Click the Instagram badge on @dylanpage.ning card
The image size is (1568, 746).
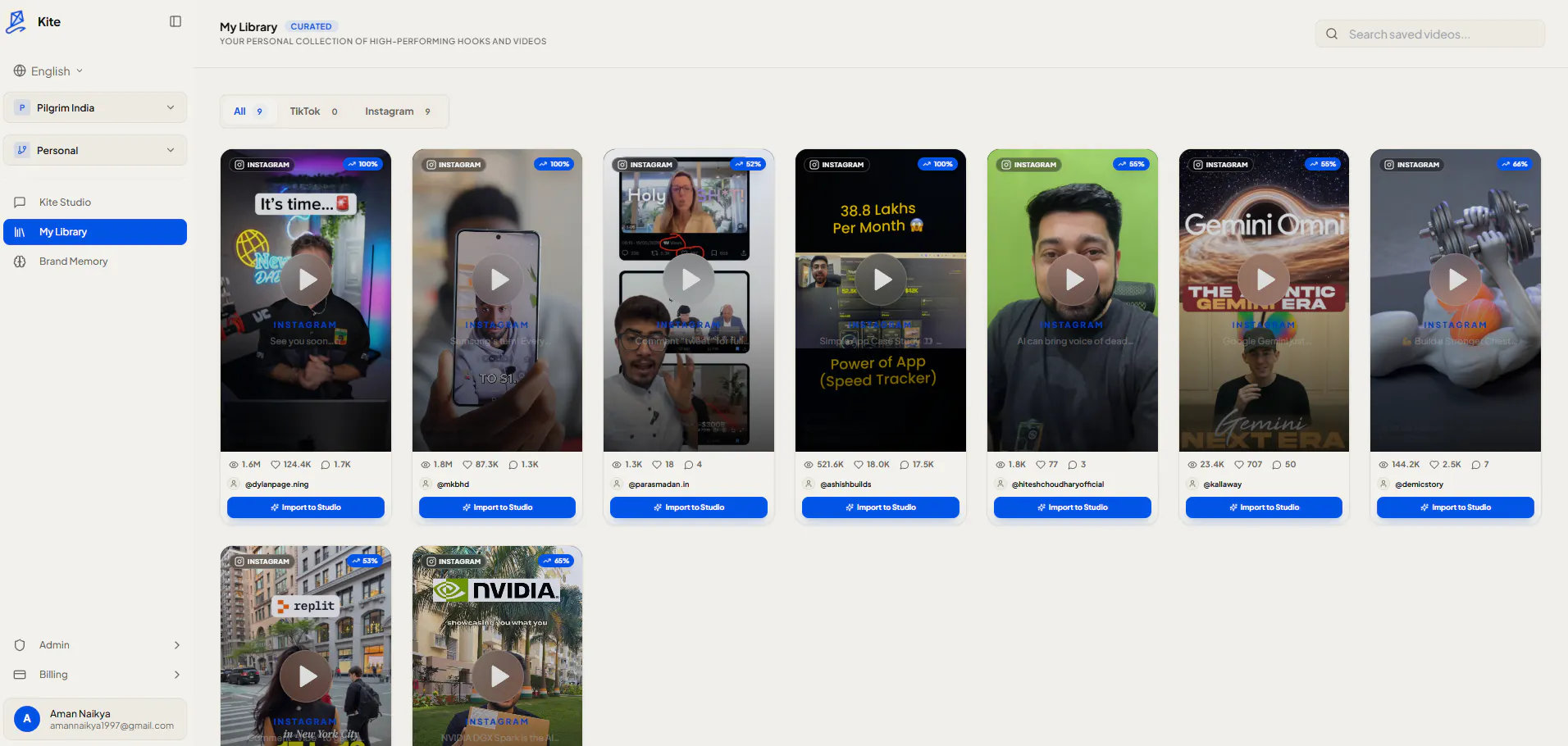click(x=262, y=165)
